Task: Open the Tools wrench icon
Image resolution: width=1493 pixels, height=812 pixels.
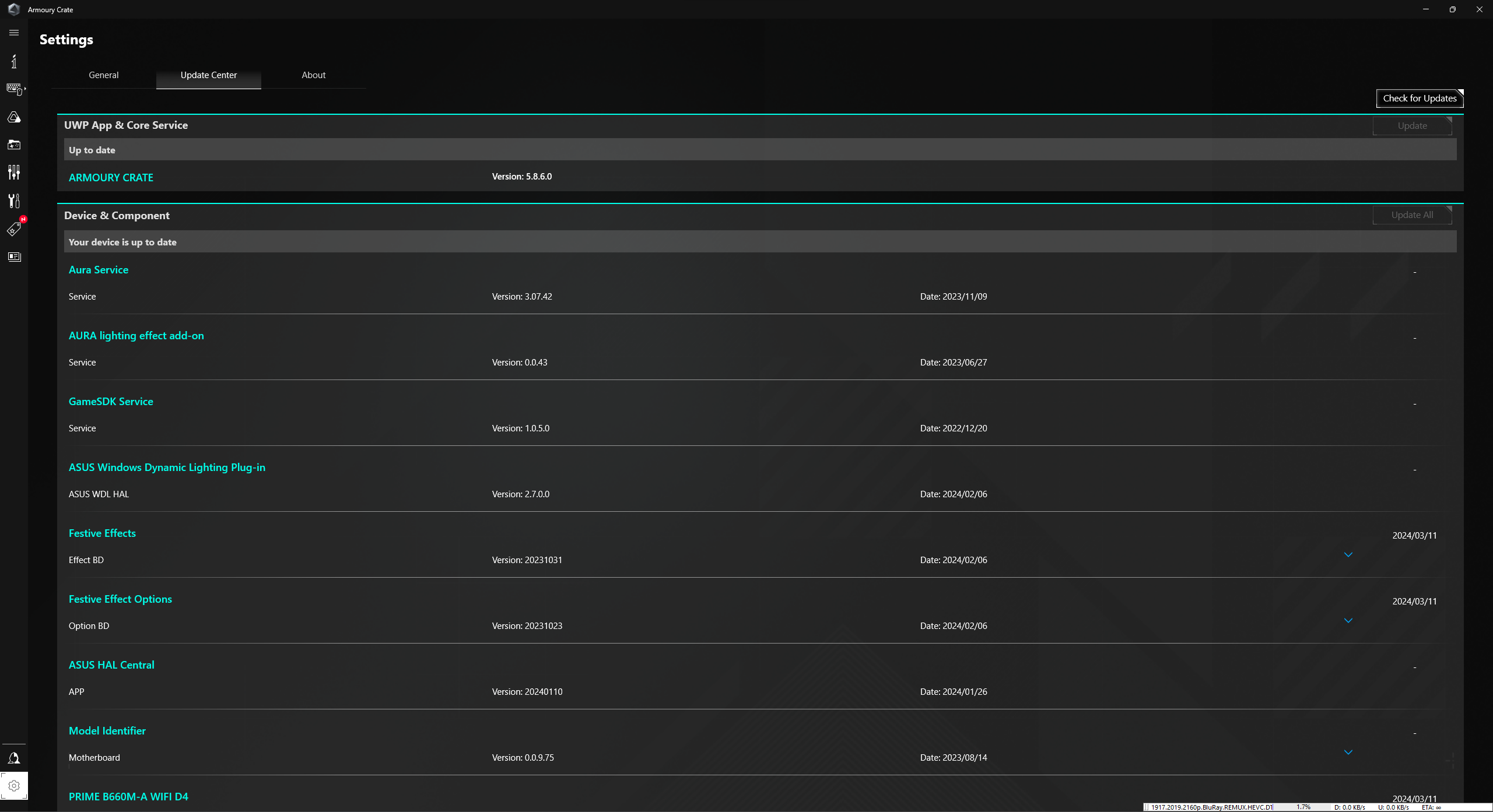Action: [14, 201]
